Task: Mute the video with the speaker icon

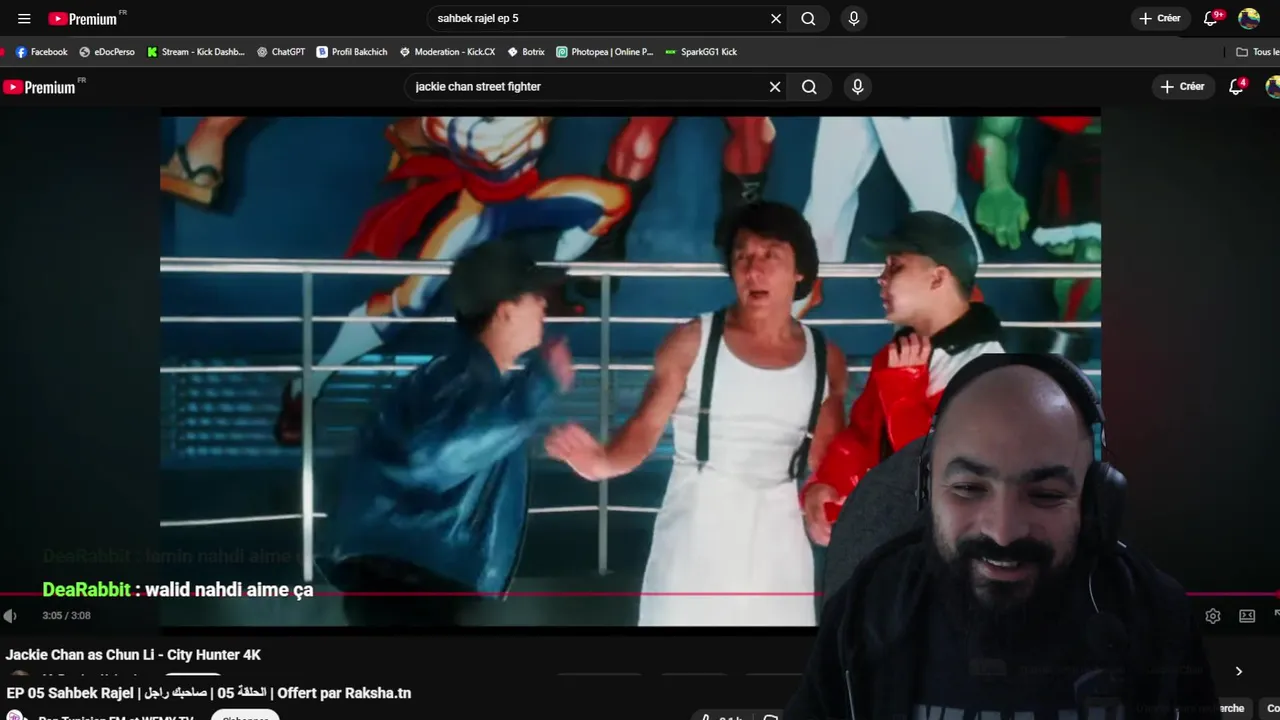Action: click(10, 616)
